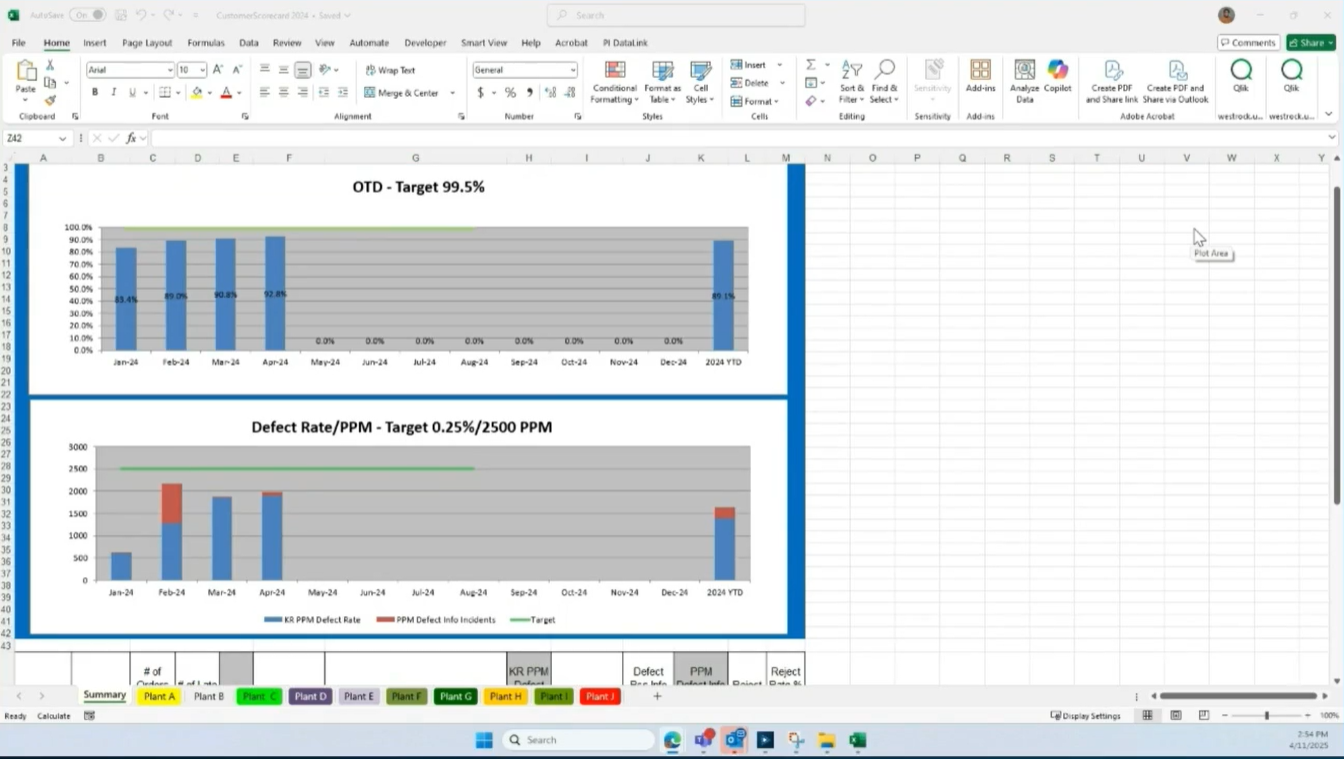Image resolution: width=1344 pixels, height=759 pixels.
Task: Switch to the Page Layout ribbon tab
Action: tap(147, 43)
